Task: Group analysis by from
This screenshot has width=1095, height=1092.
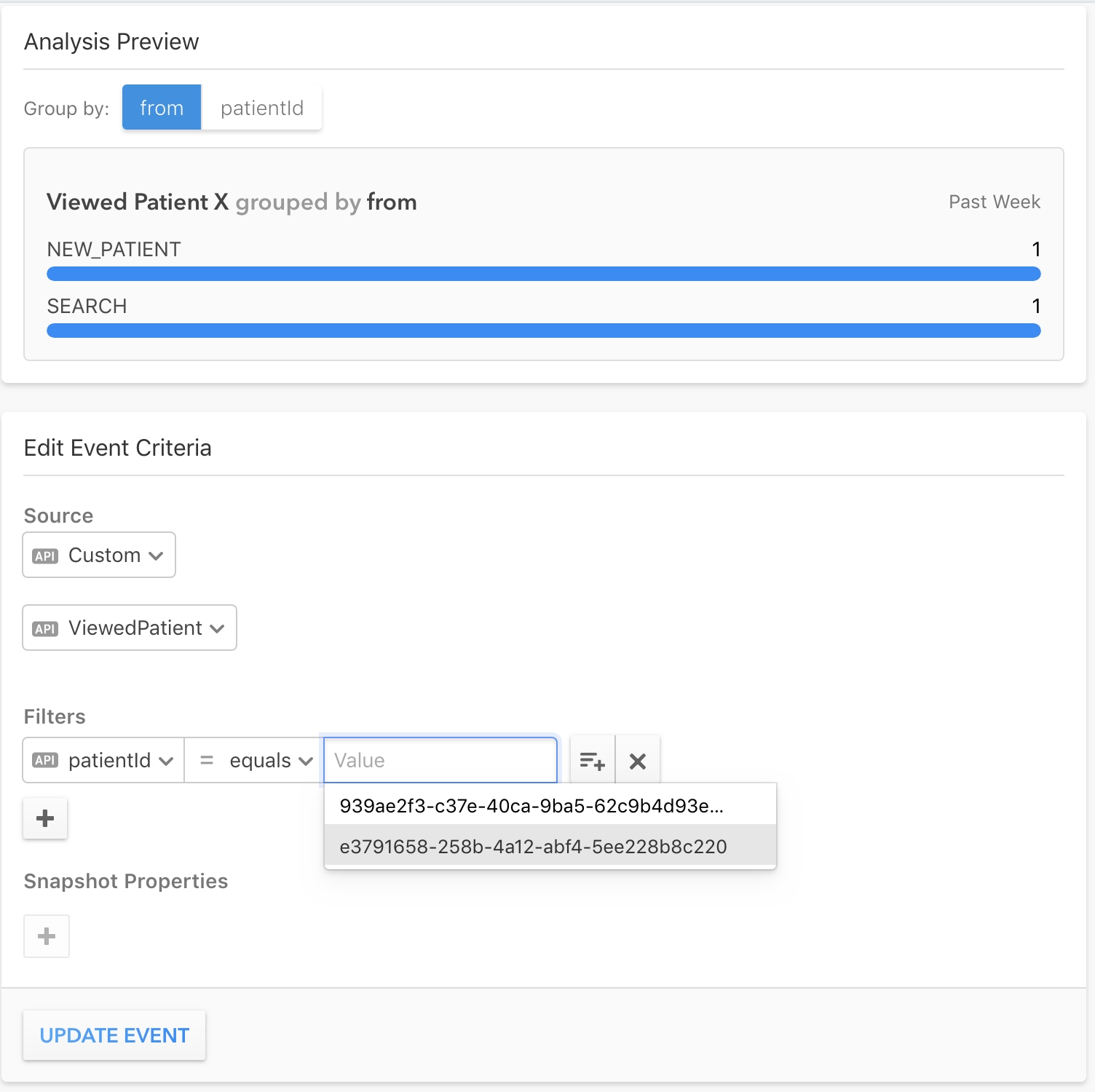Action: coord(162,108)
